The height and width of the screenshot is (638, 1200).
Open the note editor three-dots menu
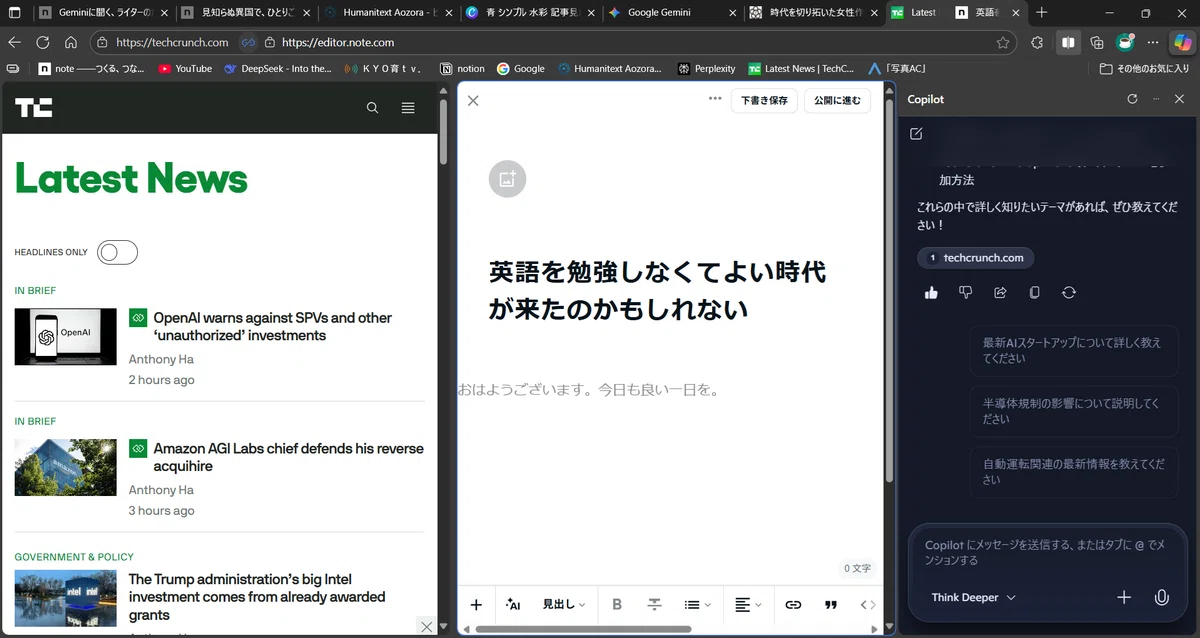click(715, 99)
